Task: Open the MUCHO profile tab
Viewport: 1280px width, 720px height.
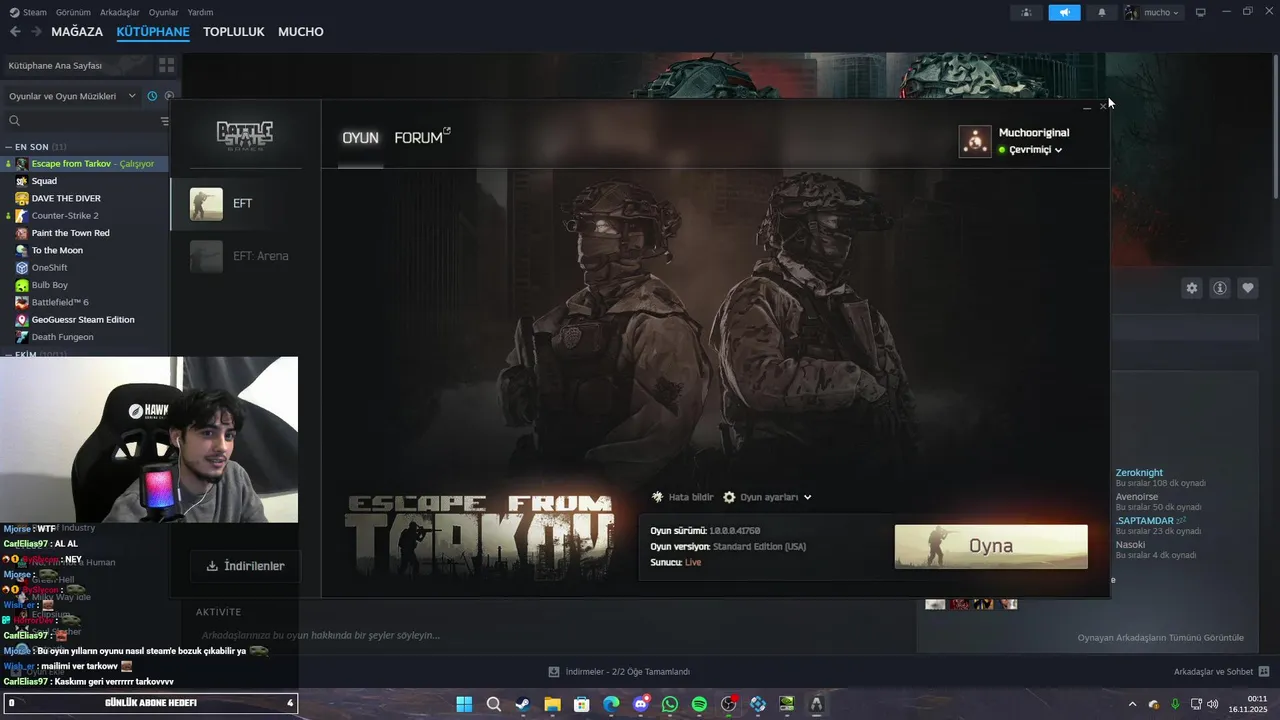Action: [301, 32]
